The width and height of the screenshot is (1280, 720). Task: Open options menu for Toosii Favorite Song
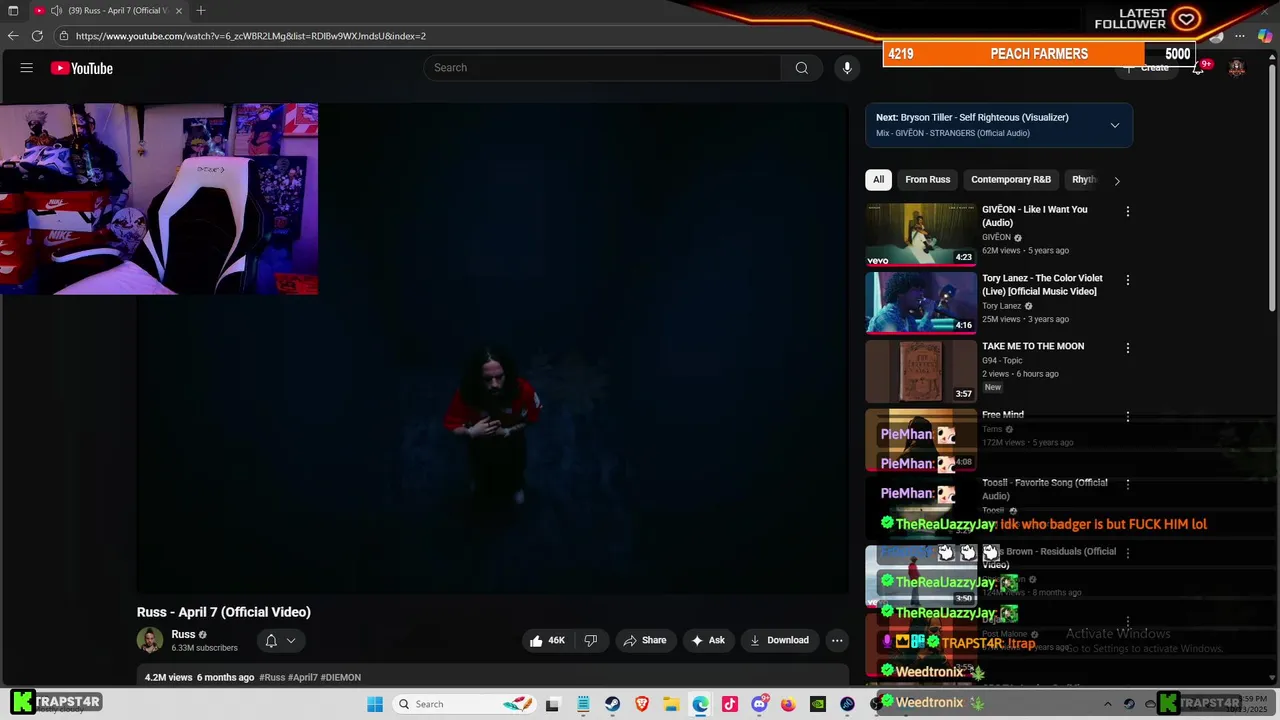point(1128,484)
